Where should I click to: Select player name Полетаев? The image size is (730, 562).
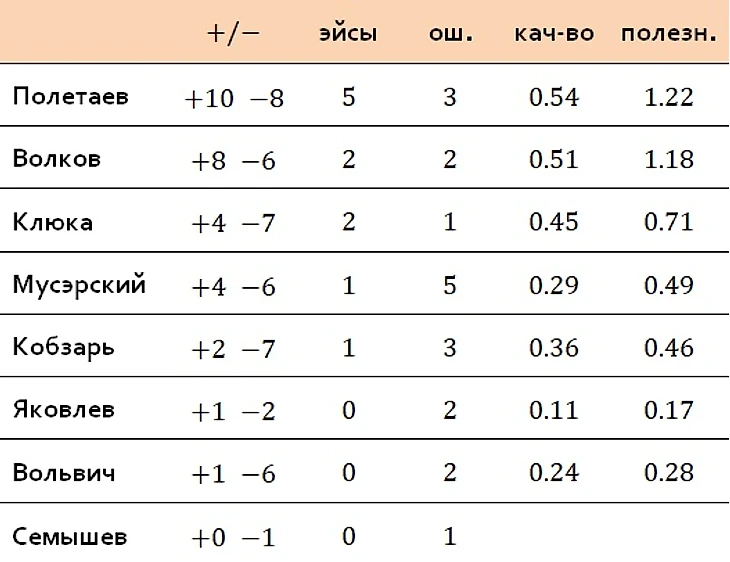[70, 96]
